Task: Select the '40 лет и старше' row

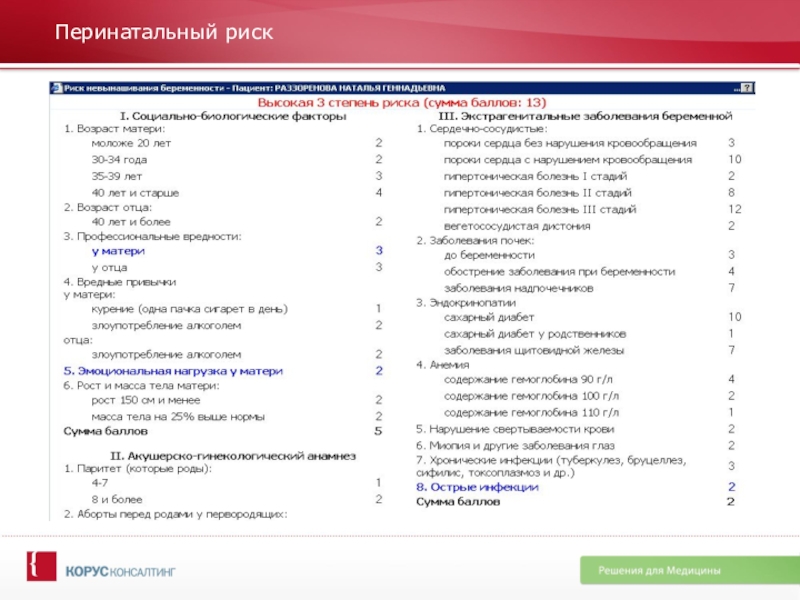Action: [x=135, y=193]
